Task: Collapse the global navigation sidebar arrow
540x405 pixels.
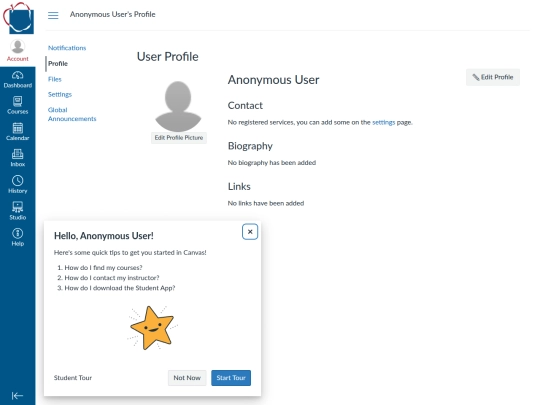Action: click(x=17, y=396)
